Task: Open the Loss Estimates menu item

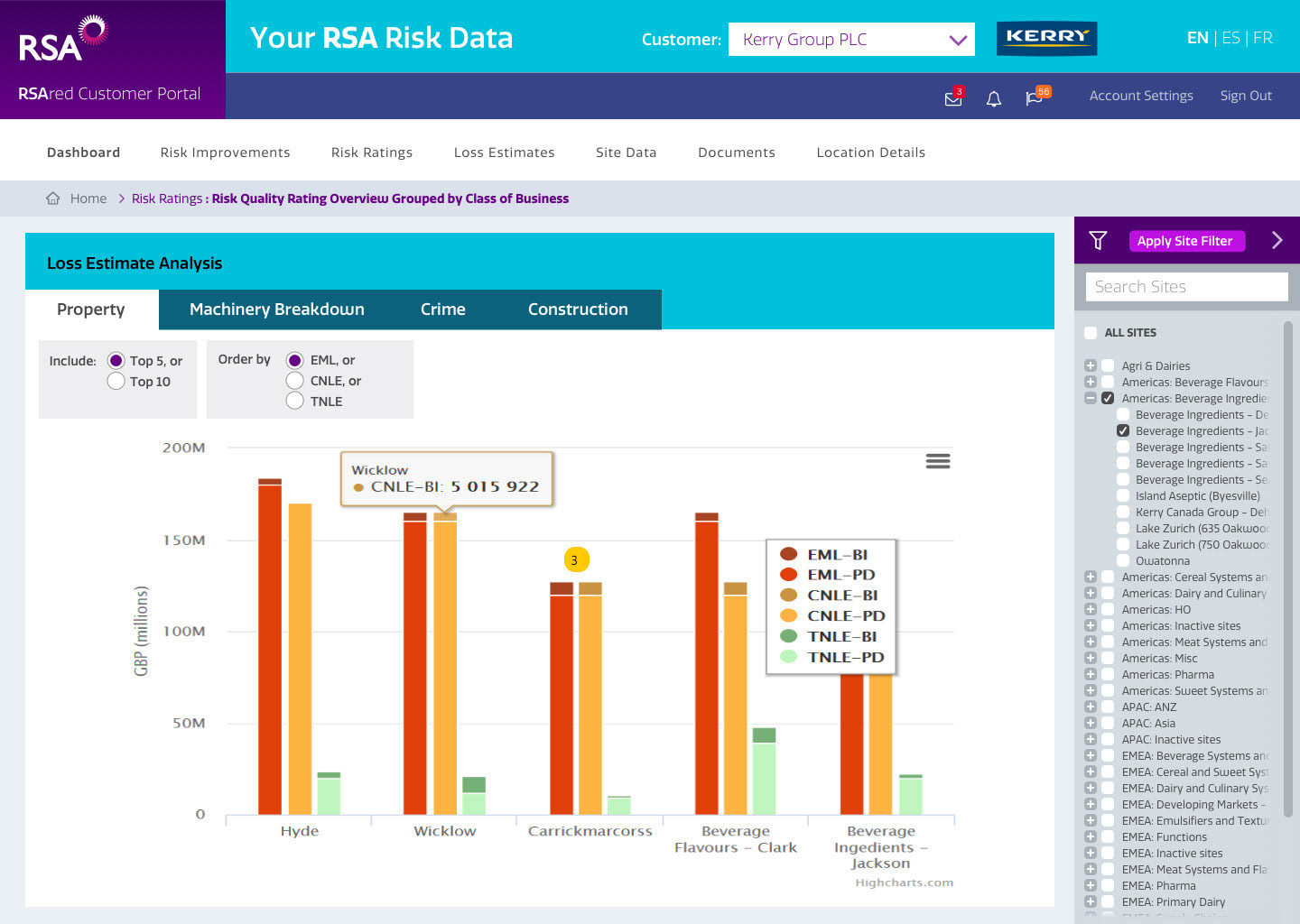Action: click(504, 152)
